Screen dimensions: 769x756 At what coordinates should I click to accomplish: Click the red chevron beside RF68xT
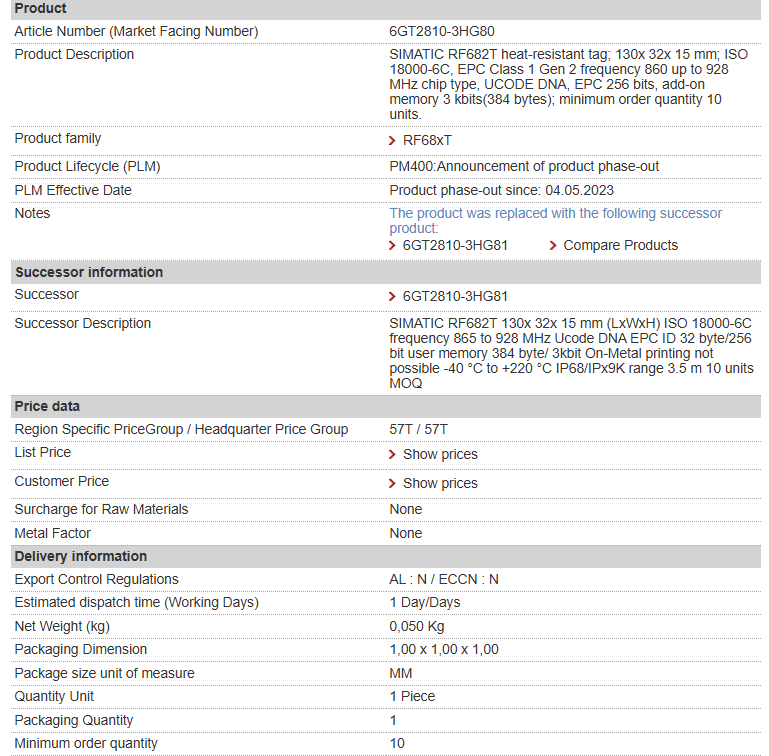click(392, 141)
